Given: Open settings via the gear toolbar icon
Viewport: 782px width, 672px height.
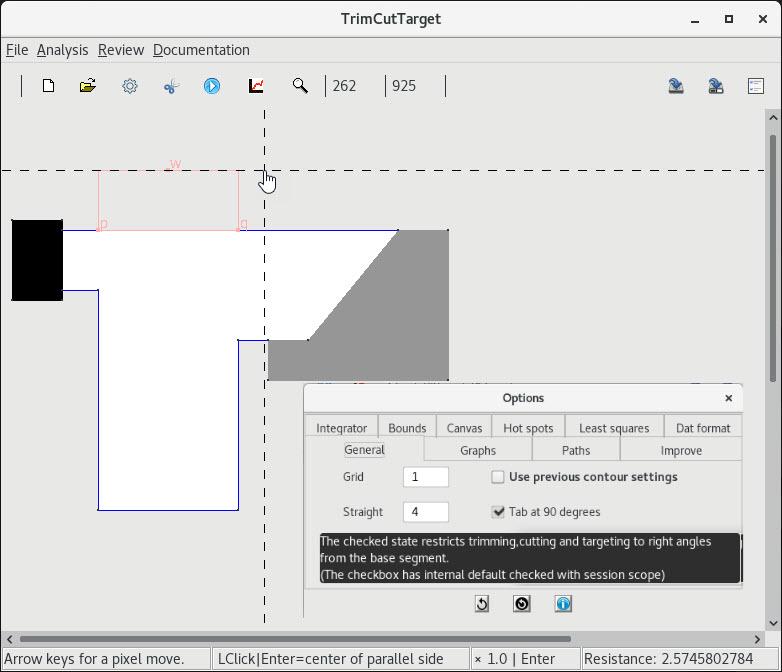Looking at the screenshot, I should click(x=130, y=86).
